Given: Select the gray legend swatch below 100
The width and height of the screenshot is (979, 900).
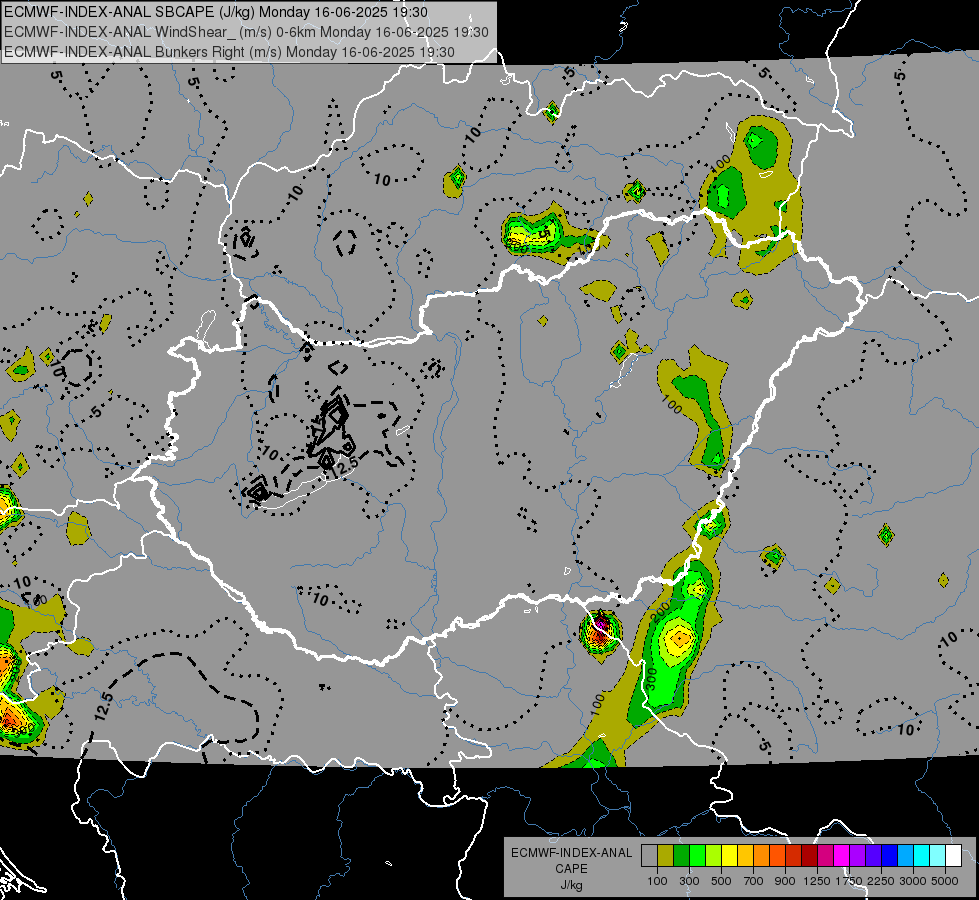Looking at the screenshot, I should pos(649,856).
